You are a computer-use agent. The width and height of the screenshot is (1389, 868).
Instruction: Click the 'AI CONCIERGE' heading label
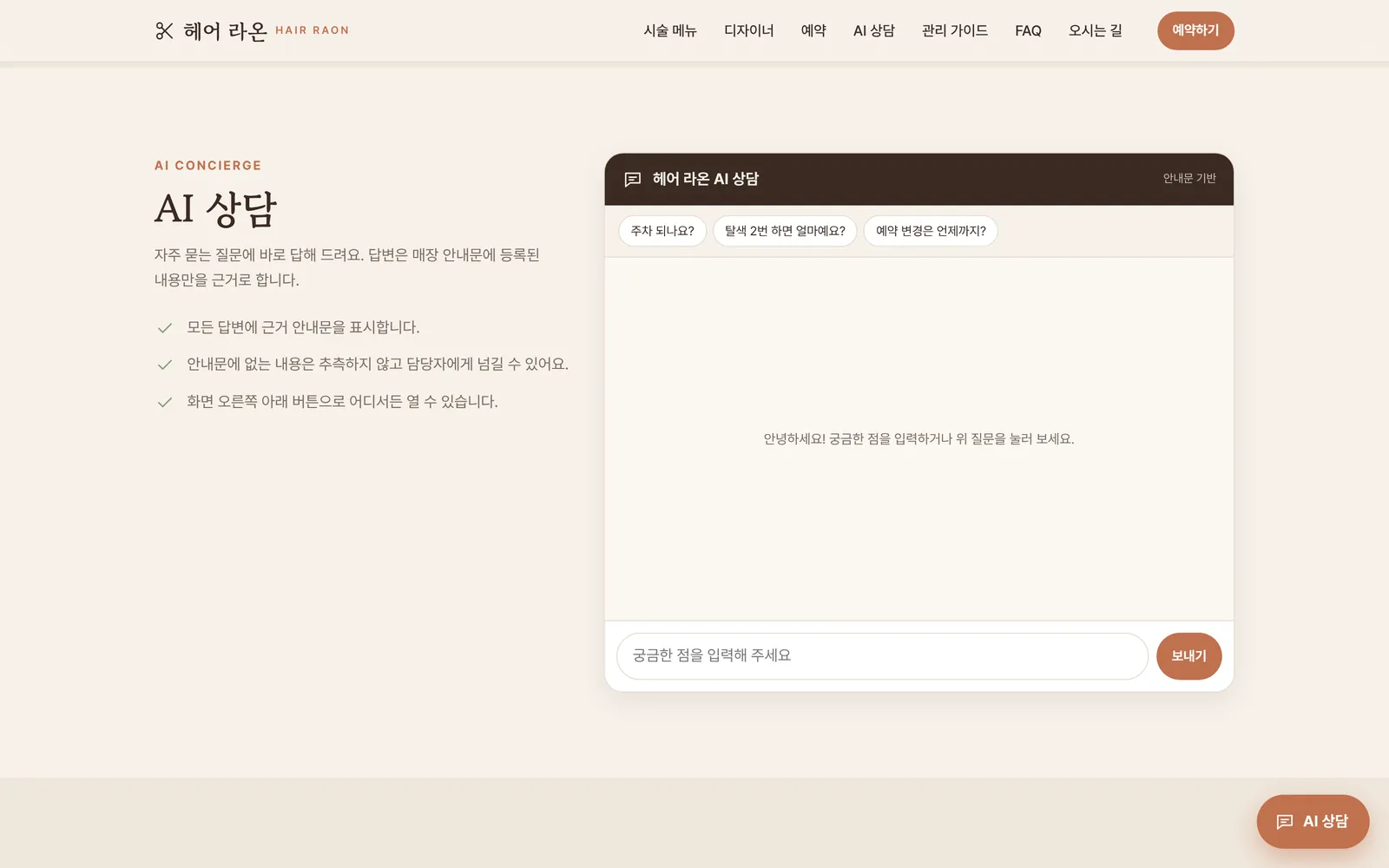pos(207,165)
